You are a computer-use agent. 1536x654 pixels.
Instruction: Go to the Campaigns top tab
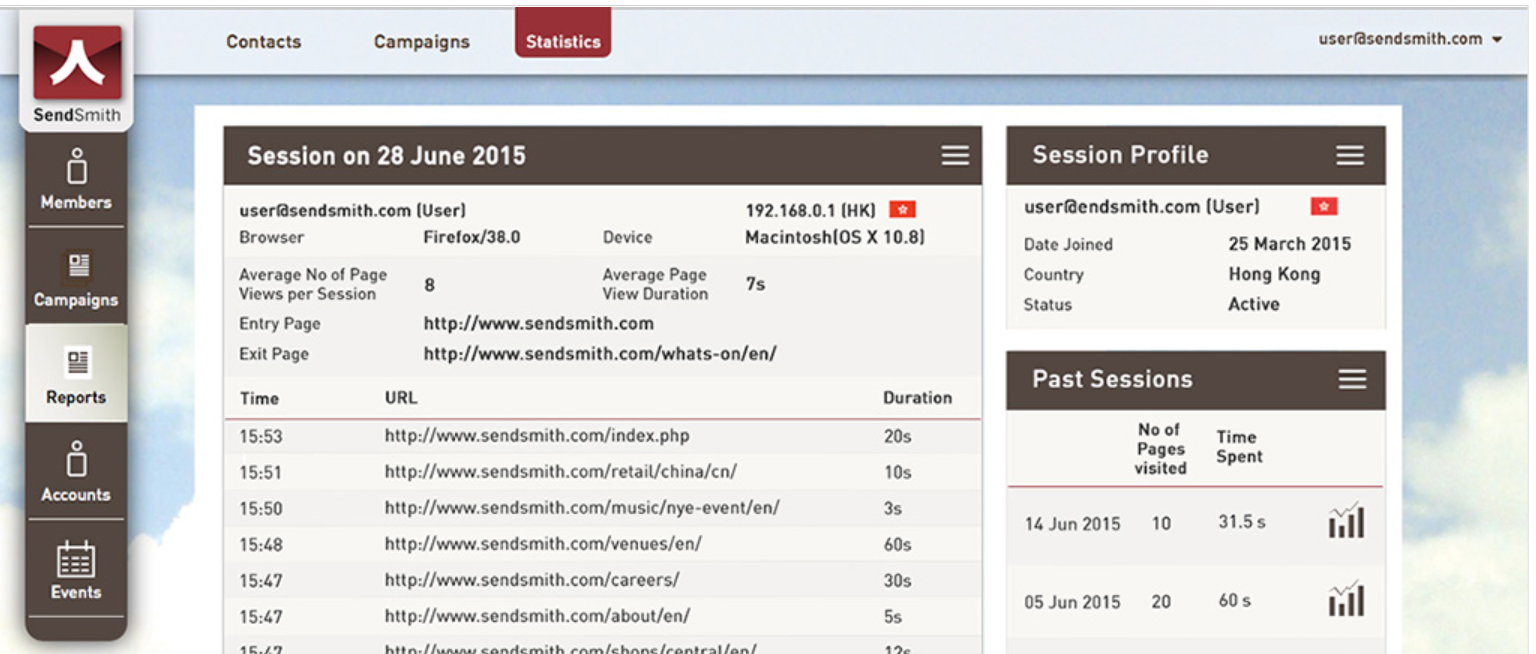[421, 42]
